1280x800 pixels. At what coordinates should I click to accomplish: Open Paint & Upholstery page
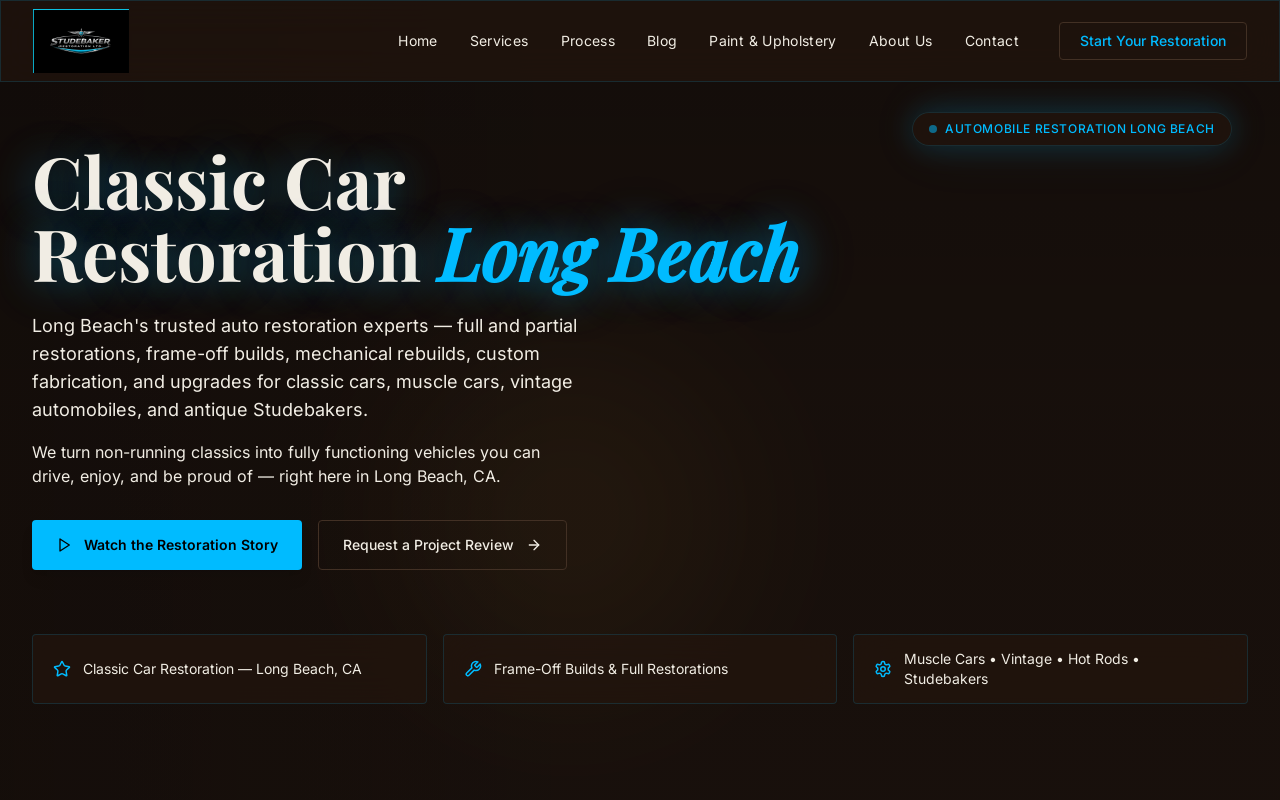[773, 41]
